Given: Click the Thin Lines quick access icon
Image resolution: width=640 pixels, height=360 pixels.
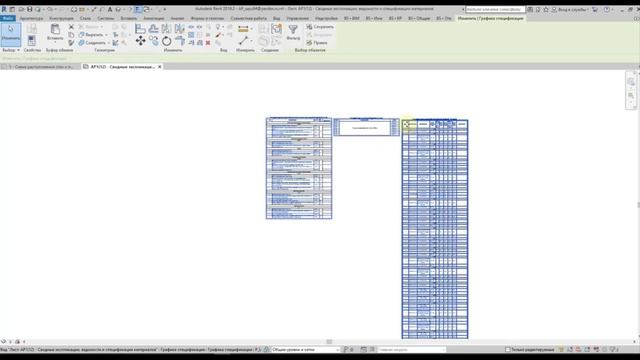Looking at the screenshot, I should 138,9.
